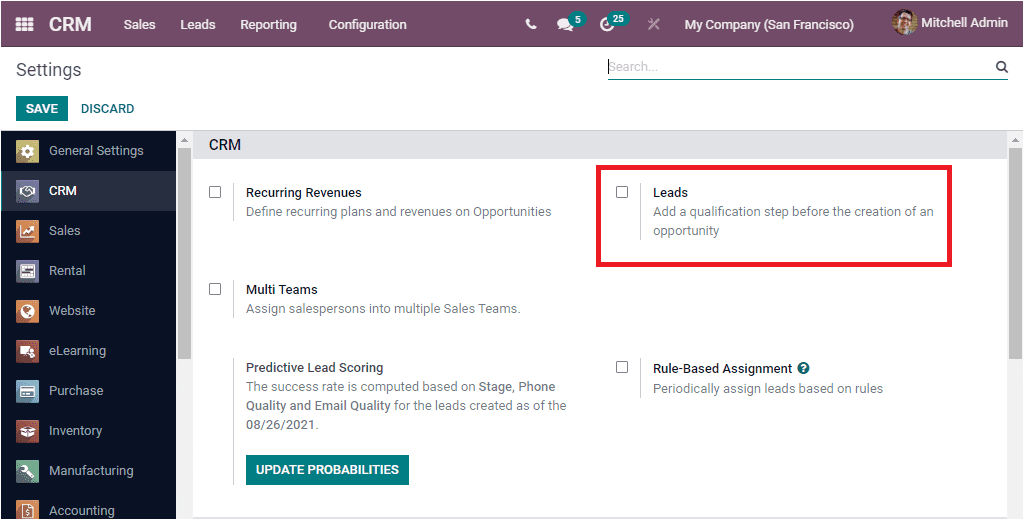Click the Predictive Lead Scoring label
Screen dimensions: 1024x520
[315, 368]
